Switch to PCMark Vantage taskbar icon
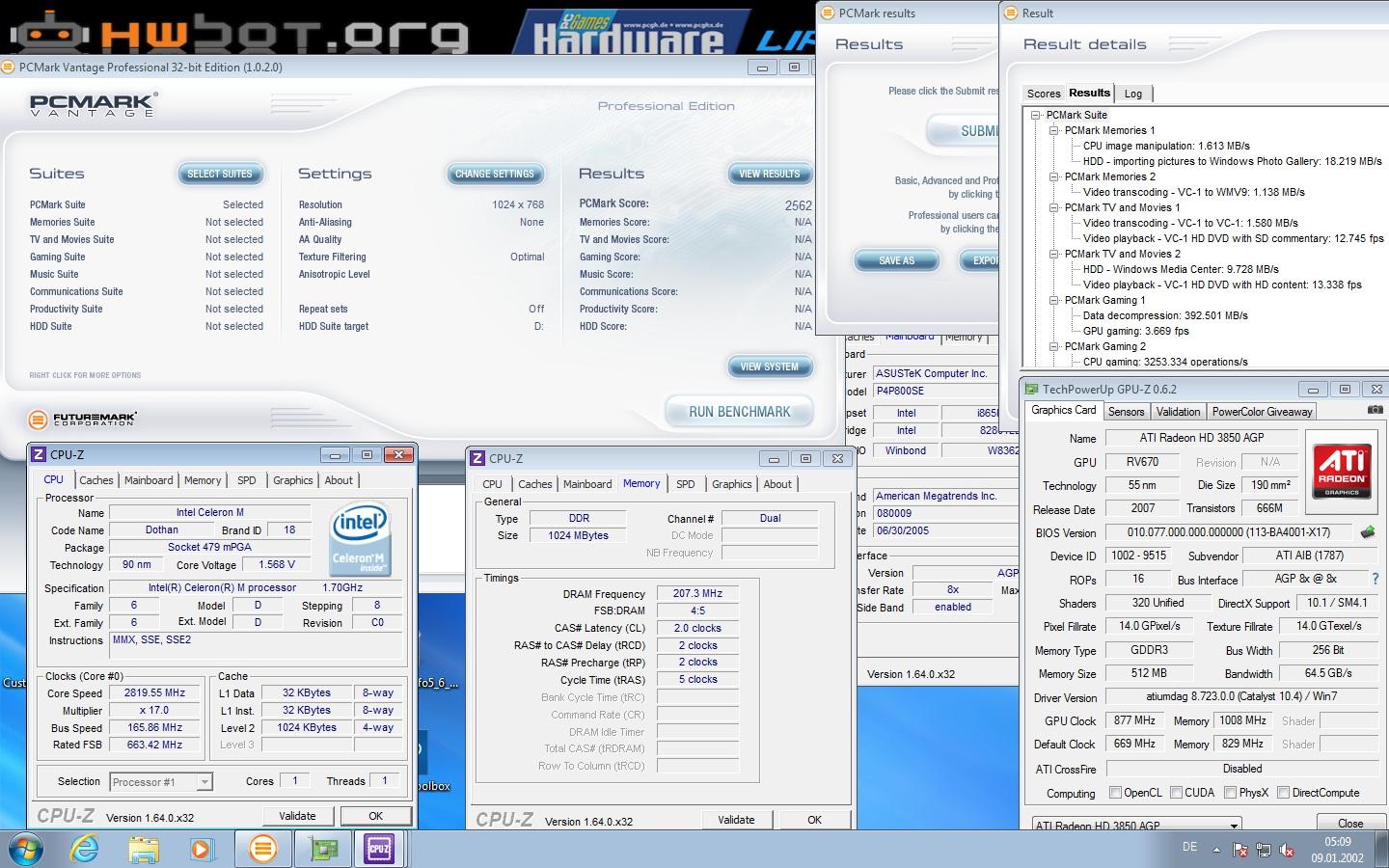1389x868 pixels. [x=262, y=849]
